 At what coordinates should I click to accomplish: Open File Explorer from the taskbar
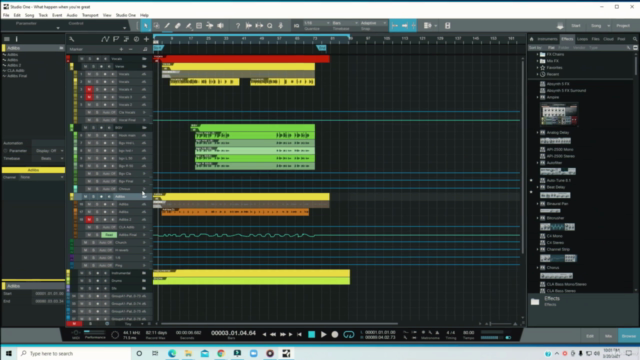(188, 353)
